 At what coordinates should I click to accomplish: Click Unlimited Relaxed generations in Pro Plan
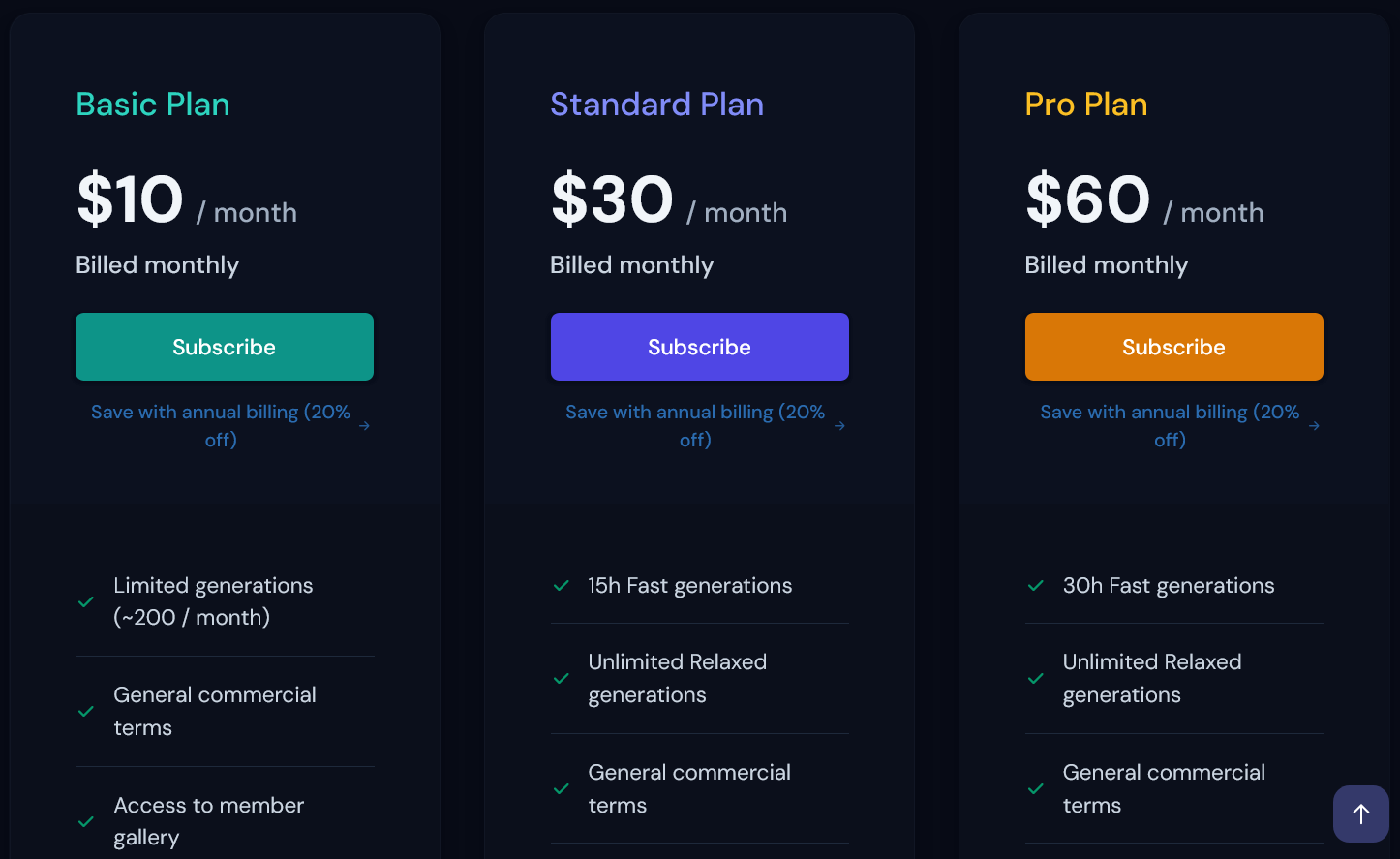[1151, 678]
